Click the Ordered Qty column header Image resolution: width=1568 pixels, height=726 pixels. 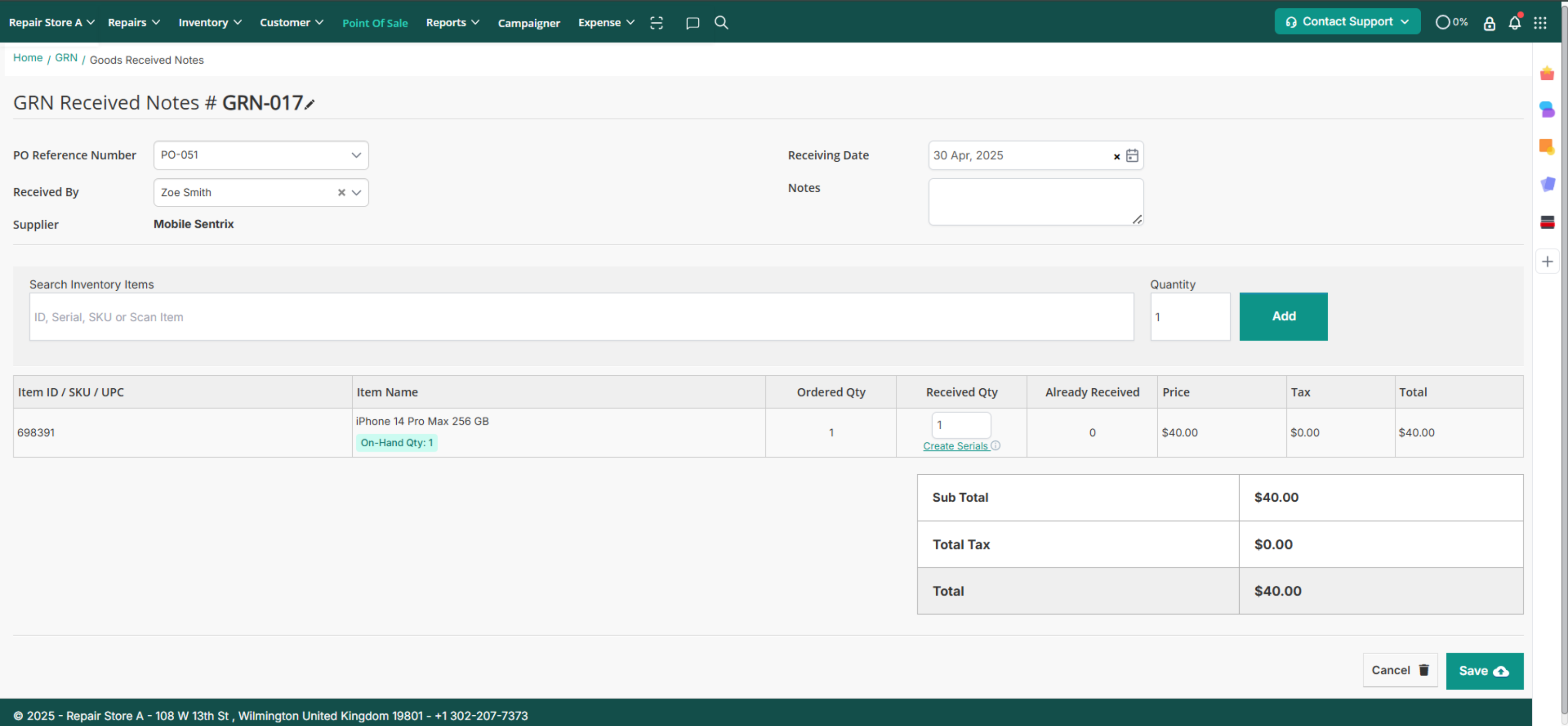coord(831,392)
